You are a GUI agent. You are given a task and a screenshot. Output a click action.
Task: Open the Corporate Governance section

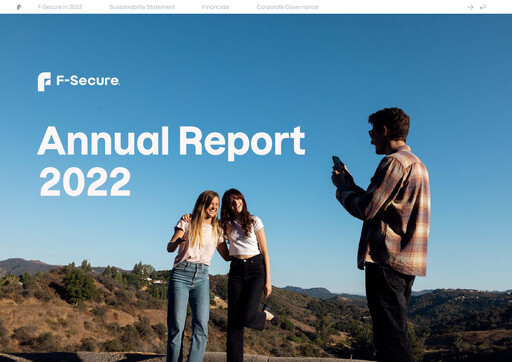point(287,7)
